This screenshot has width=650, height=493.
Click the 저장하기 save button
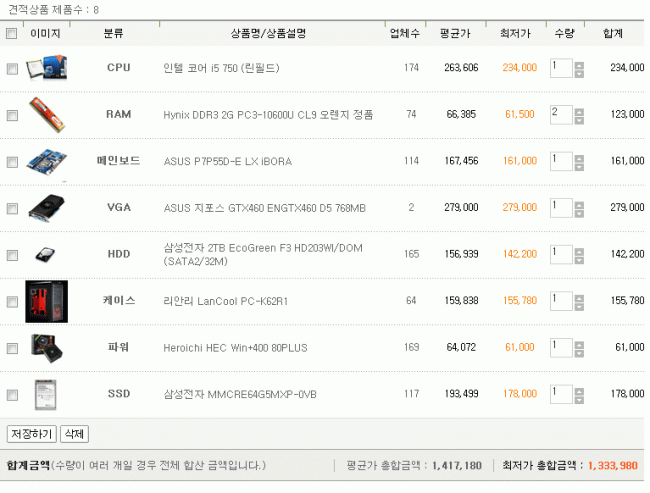[x=31, y=434]
